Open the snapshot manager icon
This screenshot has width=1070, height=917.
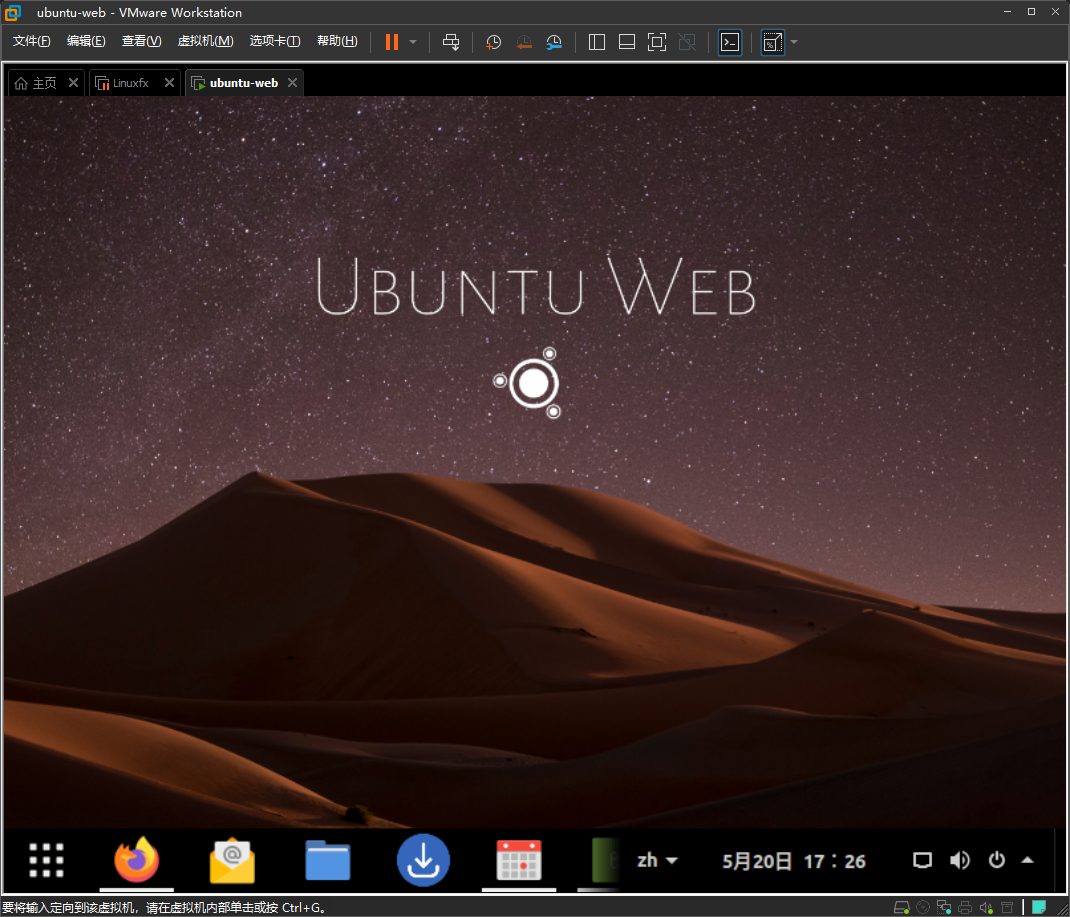pyautogui.click(x=554, y=42)
